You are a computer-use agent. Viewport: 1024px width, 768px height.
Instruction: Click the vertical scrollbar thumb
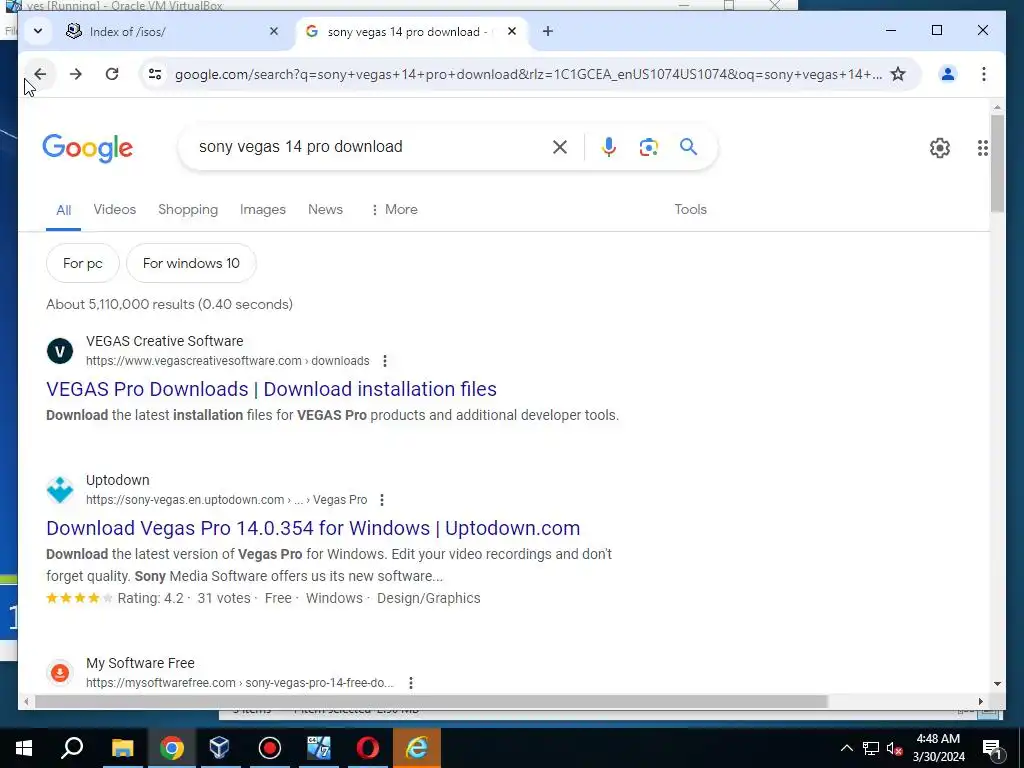click(997, 163)
